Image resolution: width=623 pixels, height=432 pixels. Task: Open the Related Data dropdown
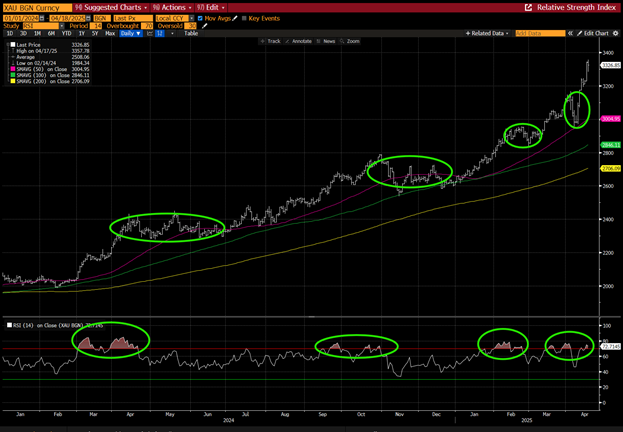pyautogui.click(x=487, y=33)
